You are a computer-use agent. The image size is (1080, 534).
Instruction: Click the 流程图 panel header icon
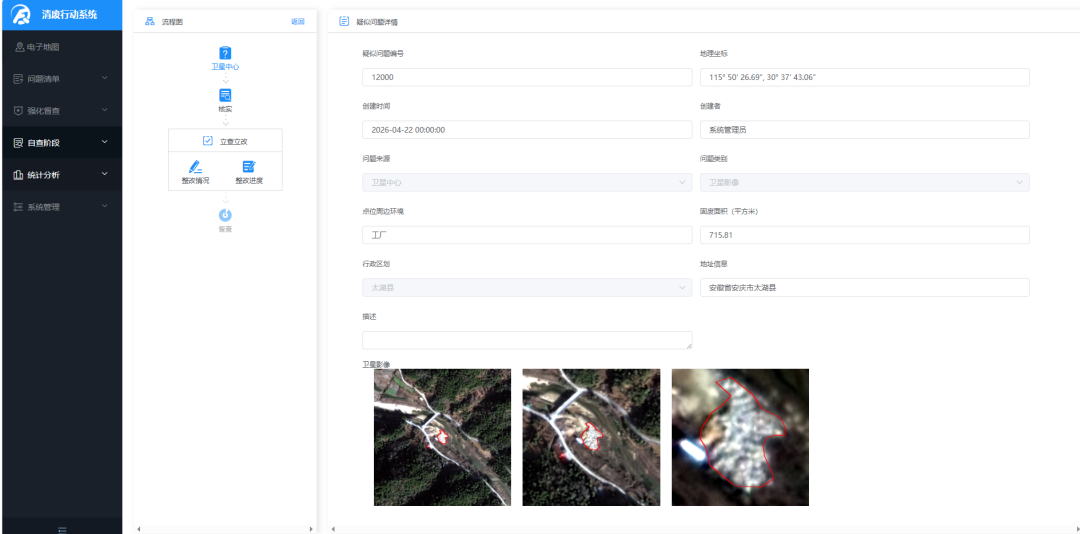tap(149, 21)
